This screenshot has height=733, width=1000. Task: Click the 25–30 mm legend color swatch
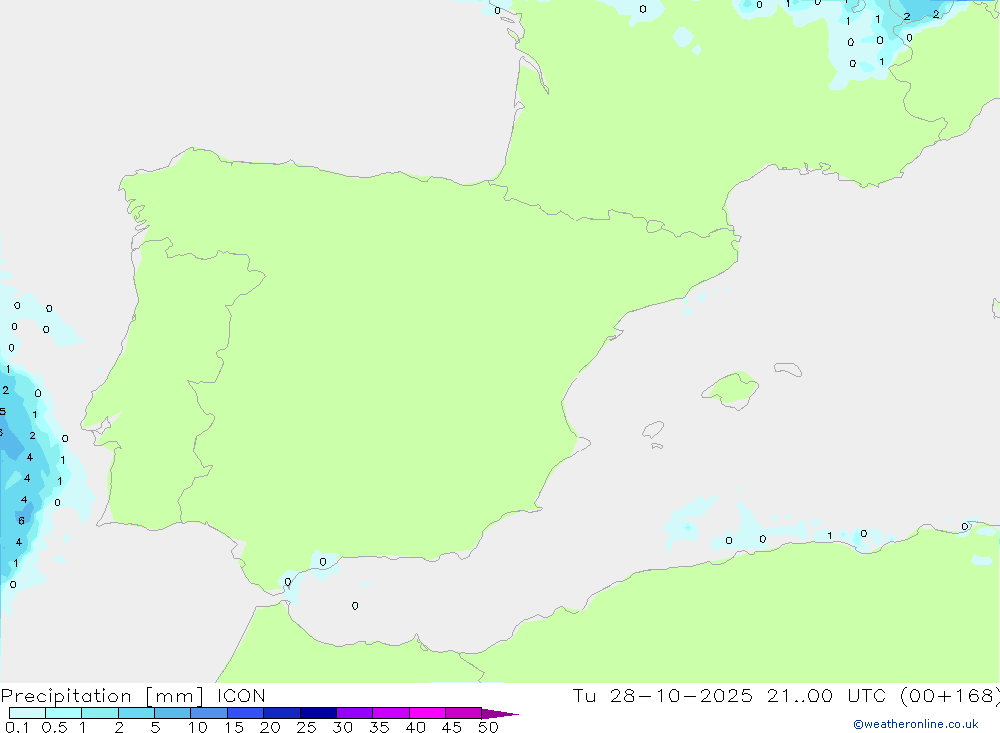[318, 713]
